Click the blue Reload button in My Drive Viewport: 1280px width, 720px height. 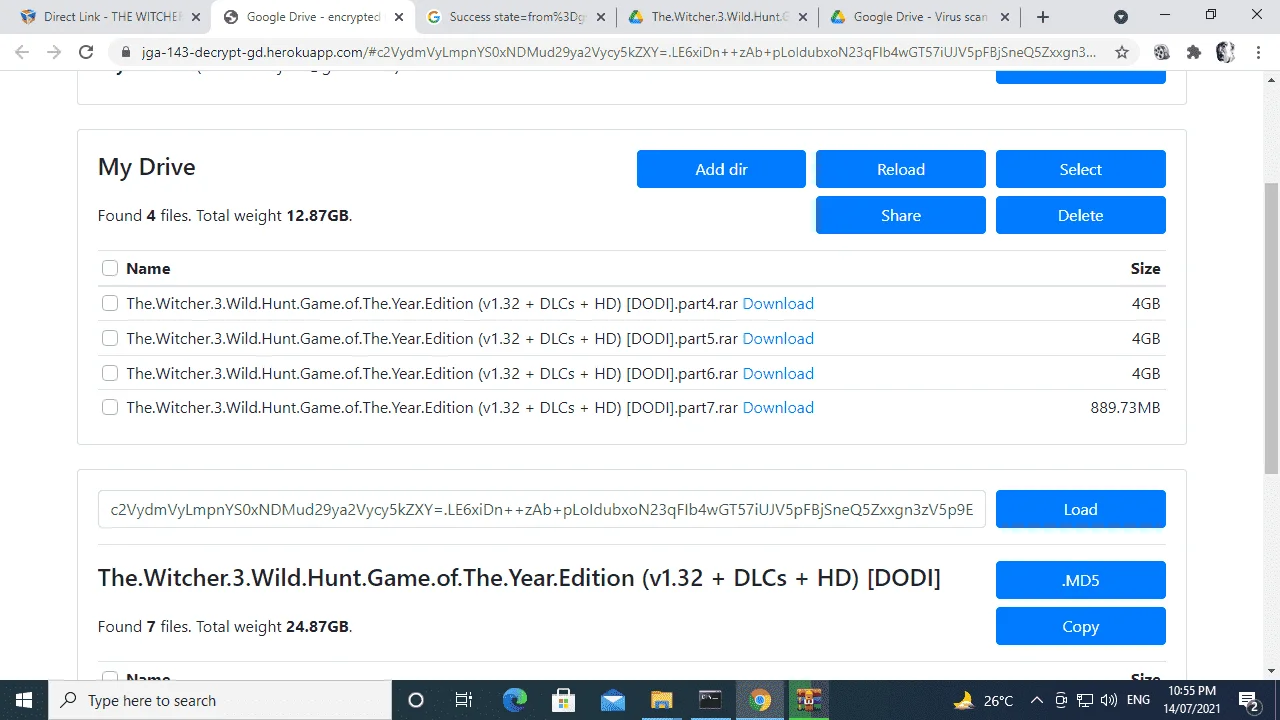click(901, 169)
